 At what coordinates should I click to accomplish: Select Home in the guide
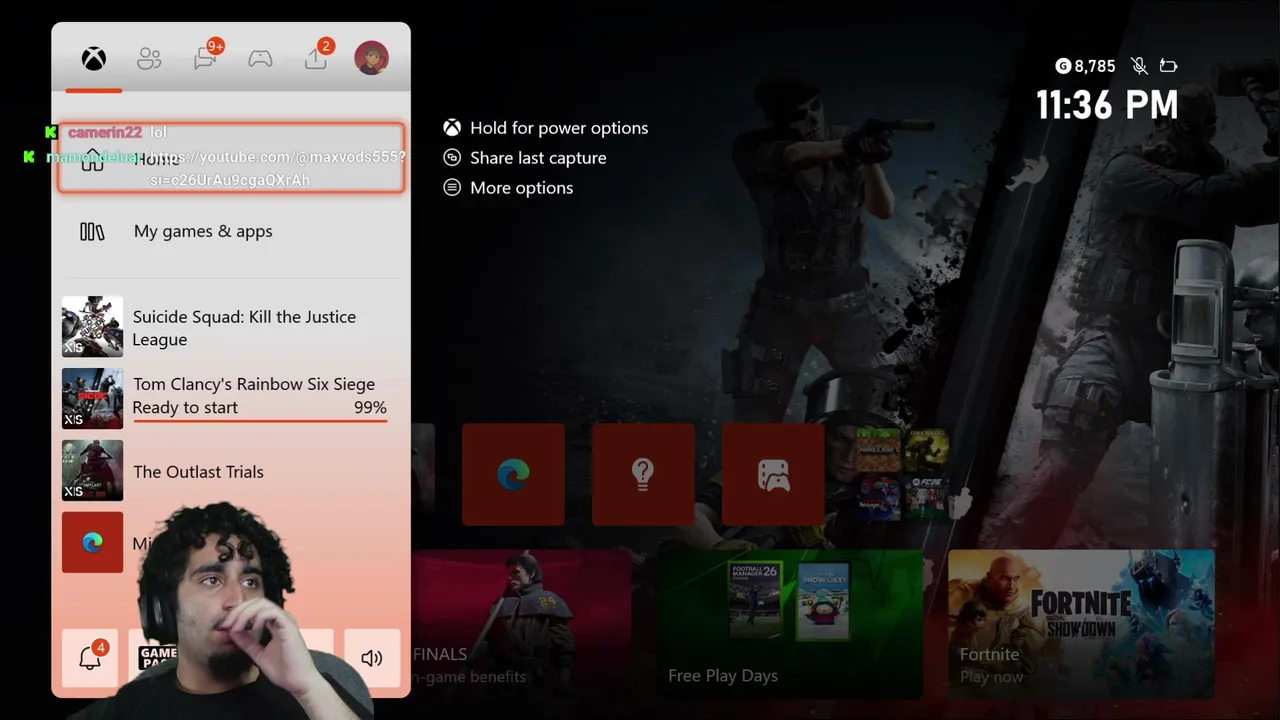[x=231, y=158]
